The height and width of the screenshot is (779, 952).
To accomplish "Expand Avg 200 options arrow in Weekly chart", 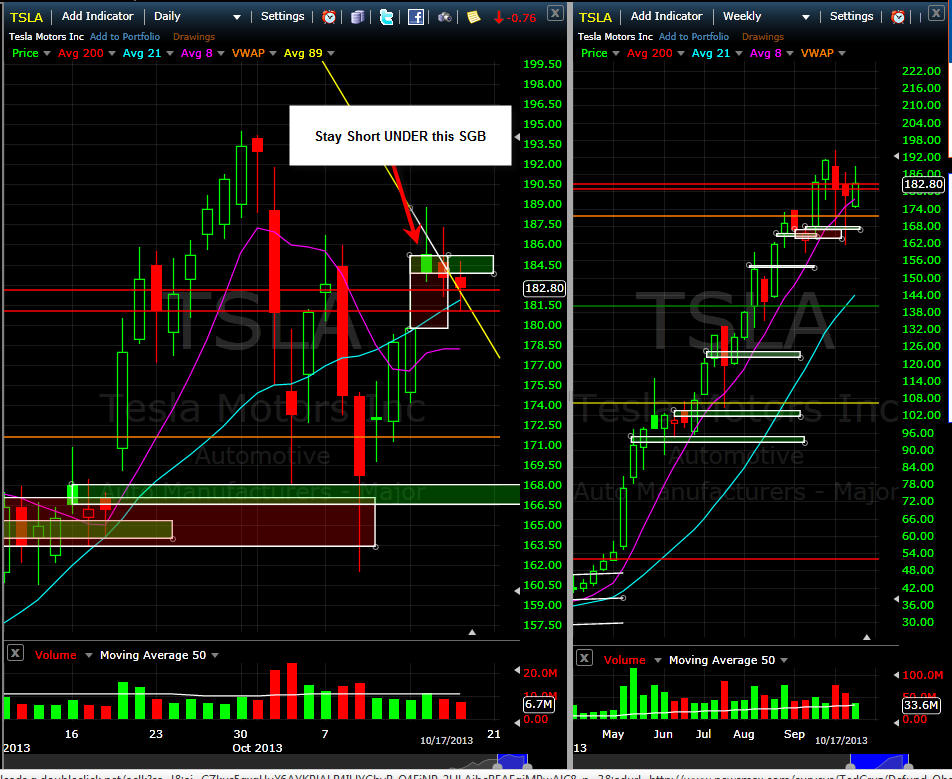I will [x=681, y=53].
